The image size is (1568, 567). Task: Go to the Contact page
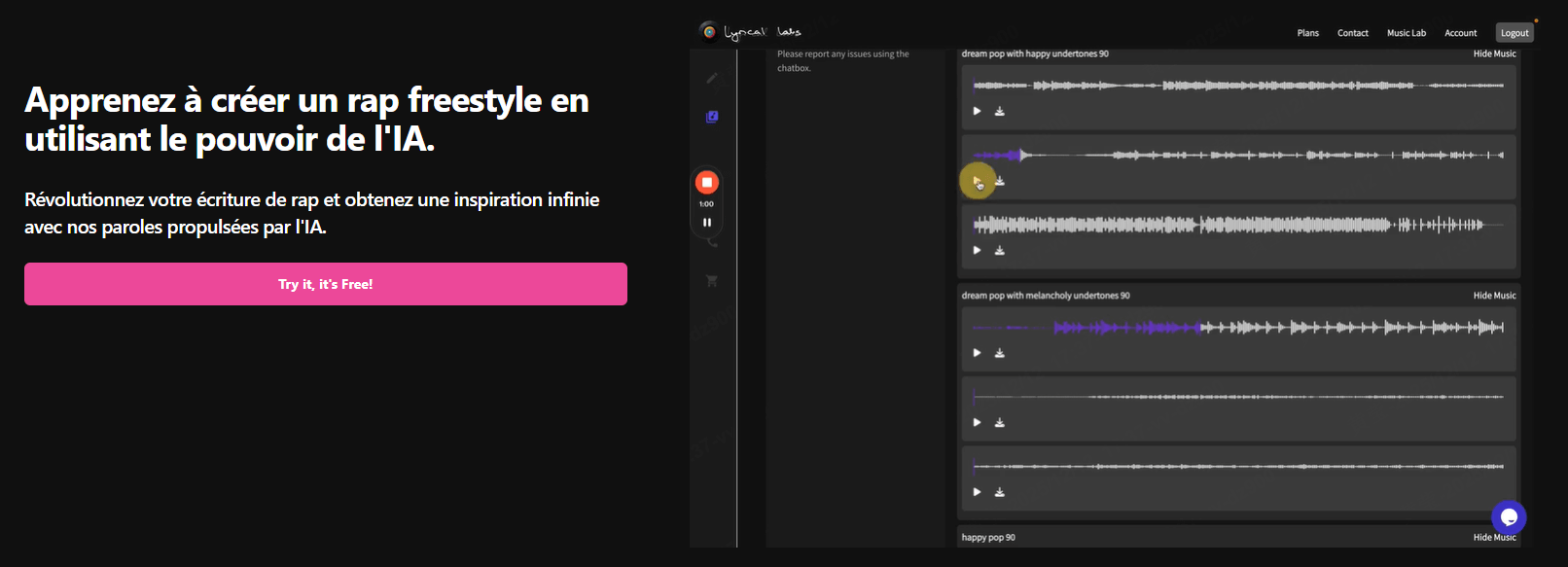pos(1353,33)
